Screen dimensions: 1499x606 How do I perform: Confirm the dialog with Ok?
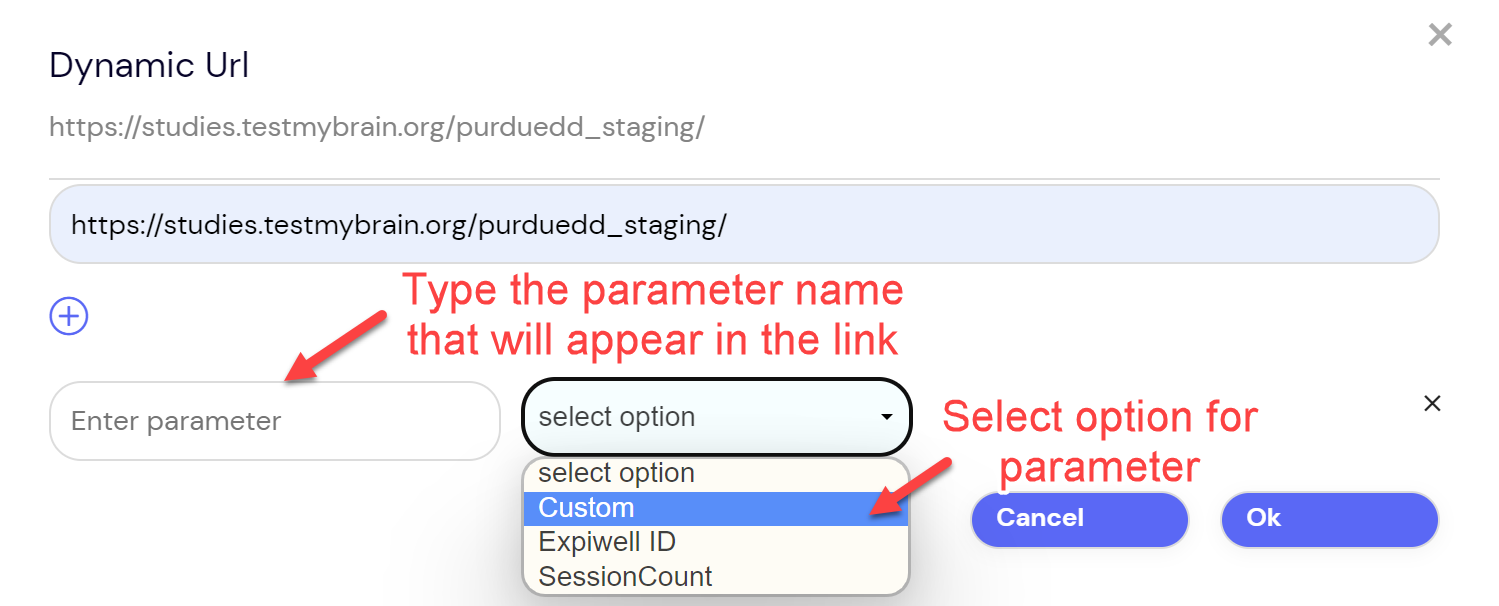click(1328, 519)
